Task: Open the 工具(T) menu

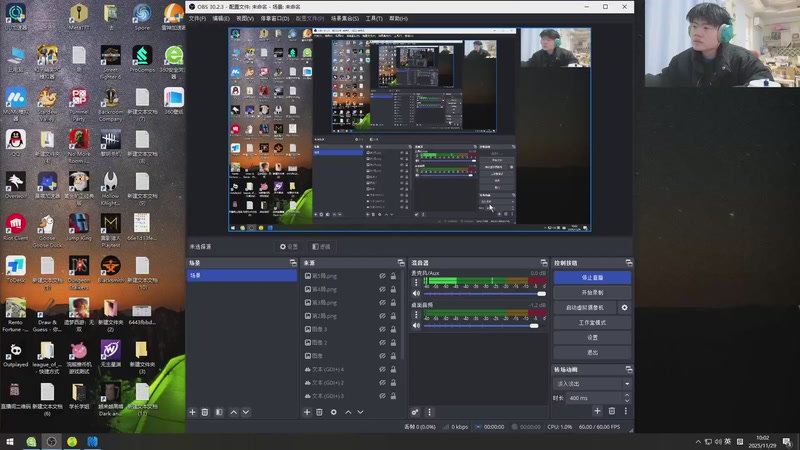Action: point(374,18)
